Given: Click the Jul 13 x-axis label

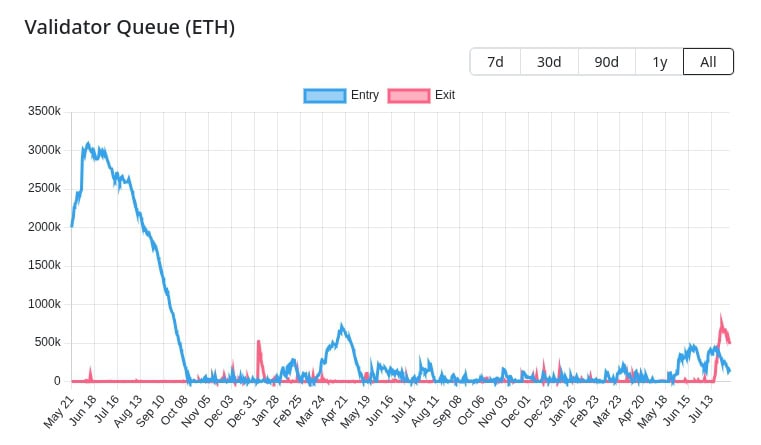Looking at the screenshot, I should pos(700,409).
